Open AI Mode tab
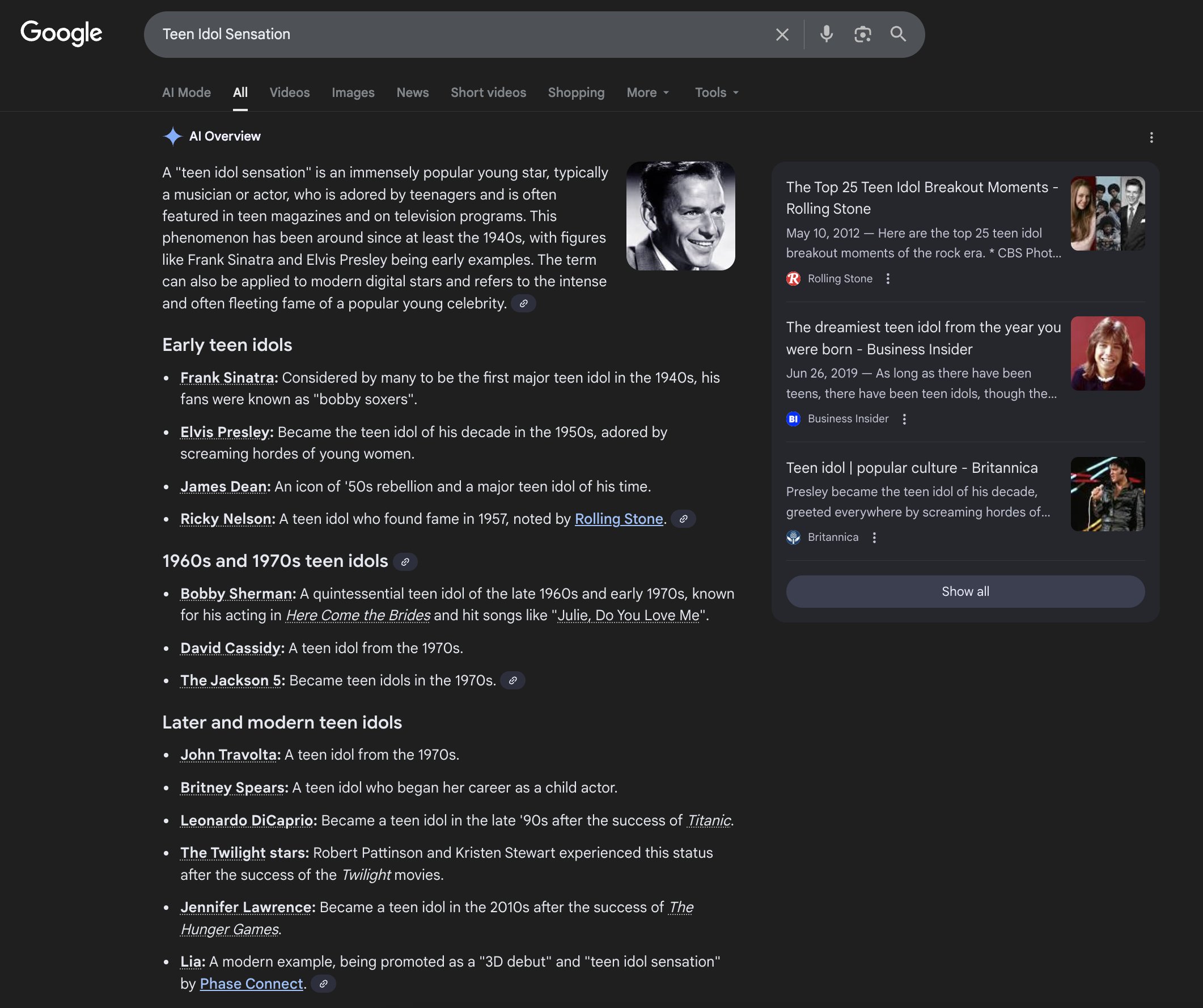This screenshot has width=1203, height=1008. click(186, 93)
